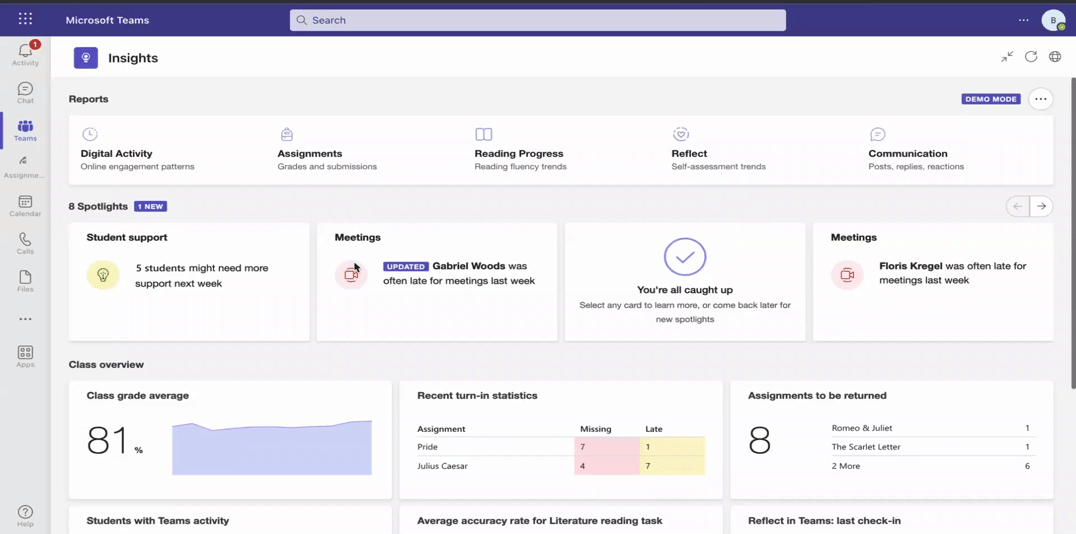This screenshot has height=534, width=1076.
Task: Open Calls from the left rail
Action: pos(25,244)
